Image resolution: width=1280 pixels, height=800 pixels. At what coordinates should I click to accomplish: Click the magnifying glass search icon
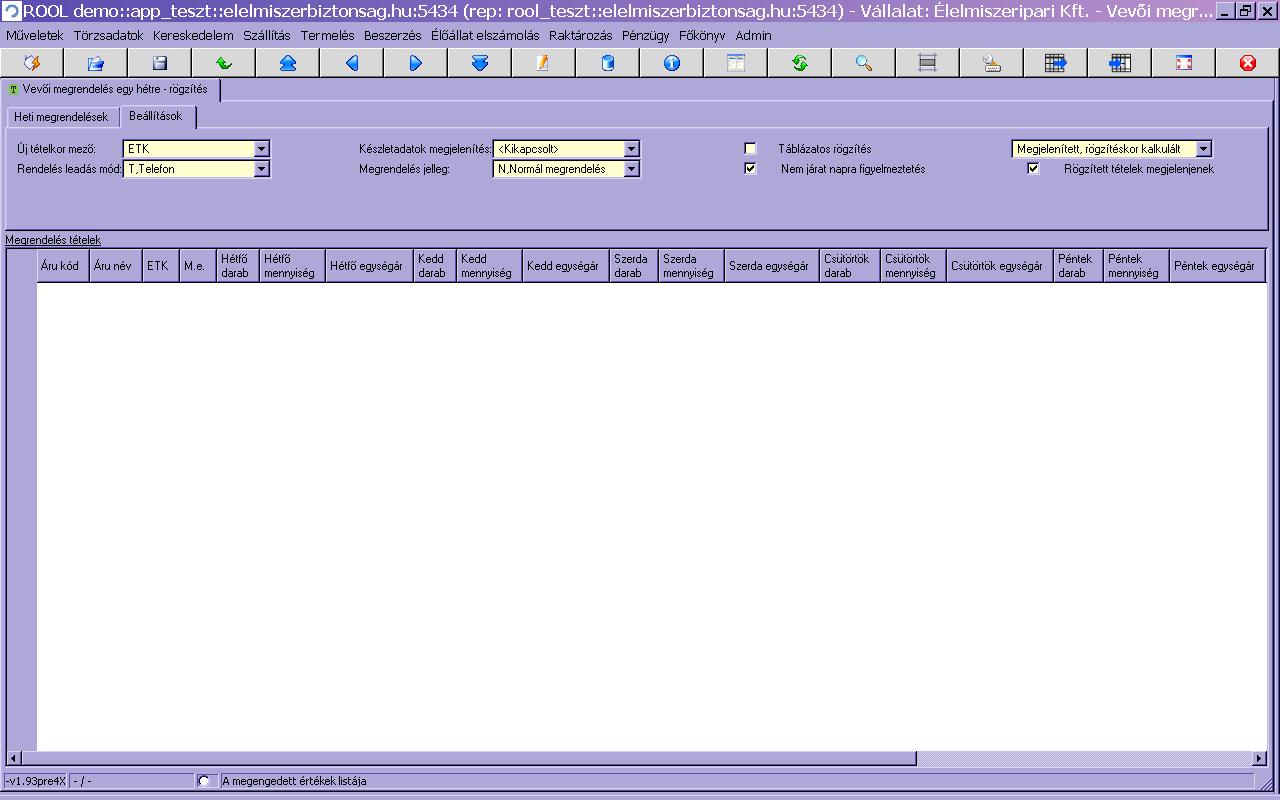tap(864, 63)
